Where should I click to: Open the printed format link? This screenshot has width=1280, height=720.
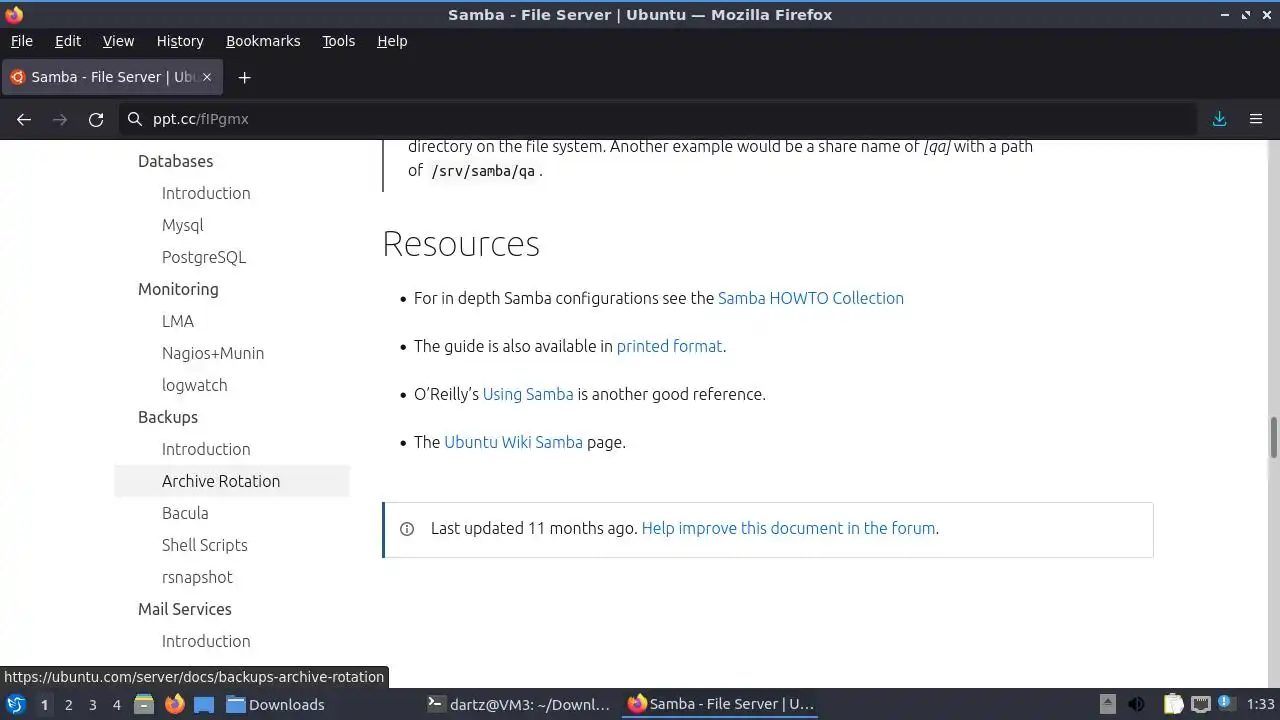tap(669, 346)
